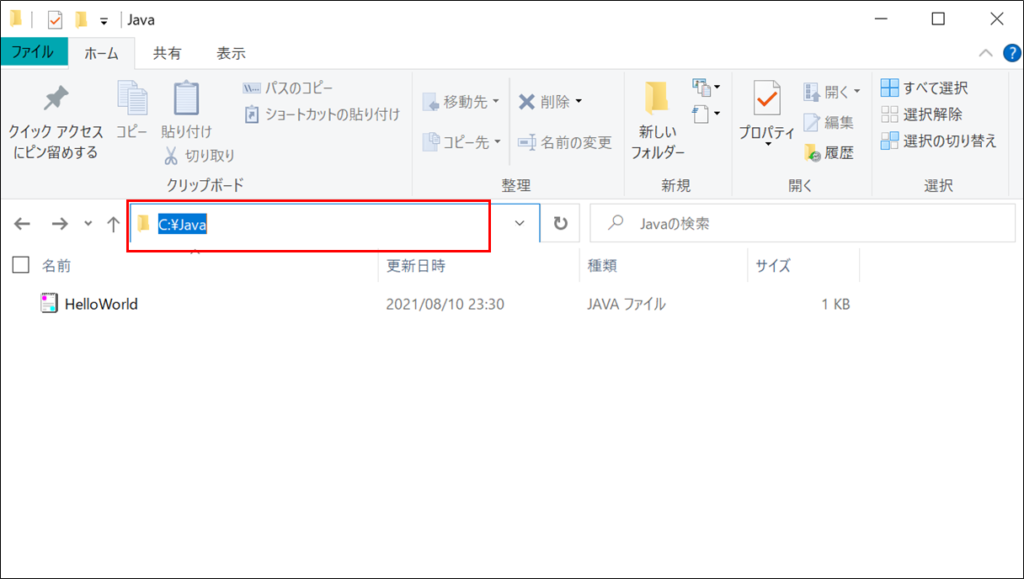1024x579 pixels.
Task: Expand the Delete (削除) dropdown arrow
Action: tap(579, 102)
